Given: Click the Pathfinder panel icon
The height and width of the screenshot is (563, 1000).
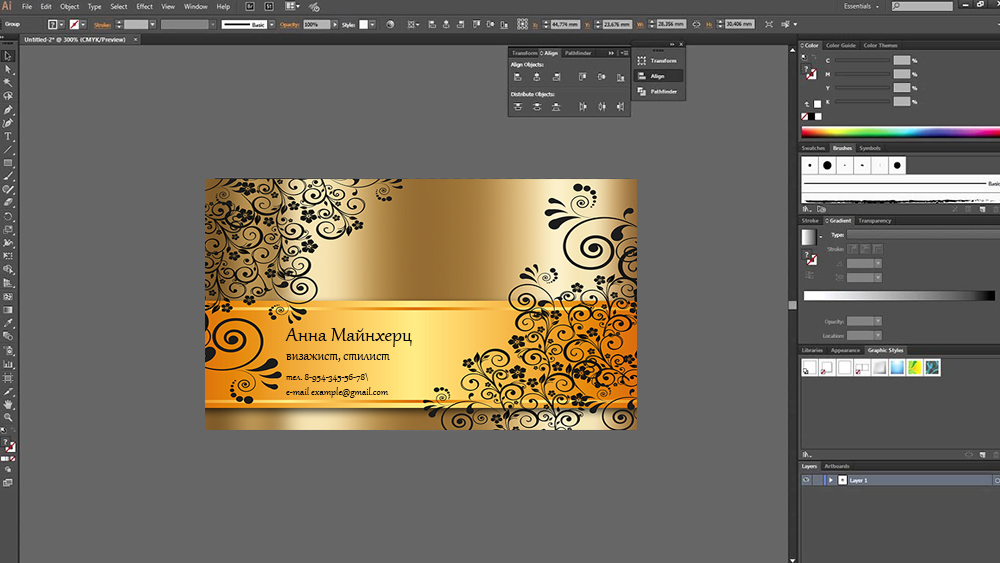Looking at the screenshot, I should click(642, 91).
